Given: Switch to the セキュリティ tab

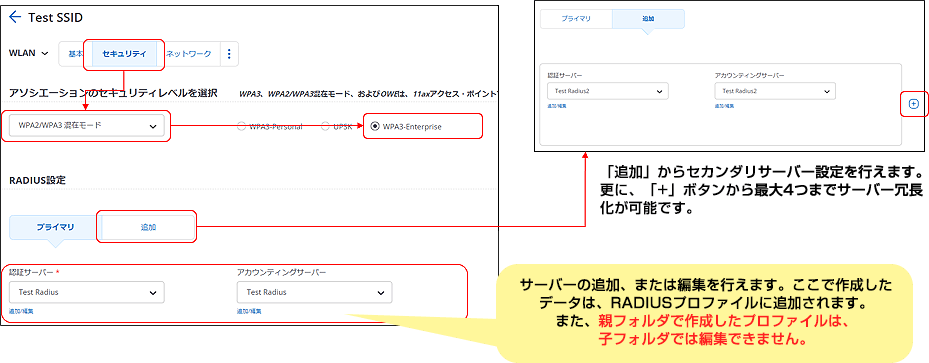Looking at the screenshot, I should coord(123,54).
